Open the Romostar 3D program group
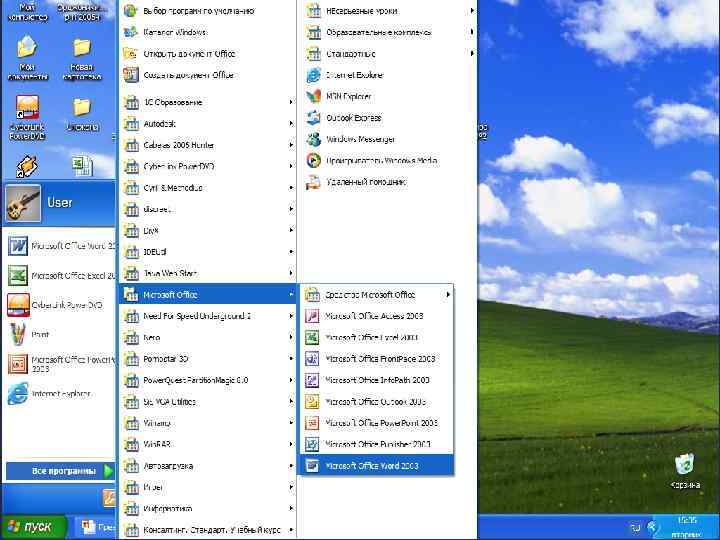This screenshot has width=720, height=540. coord(208,359)
